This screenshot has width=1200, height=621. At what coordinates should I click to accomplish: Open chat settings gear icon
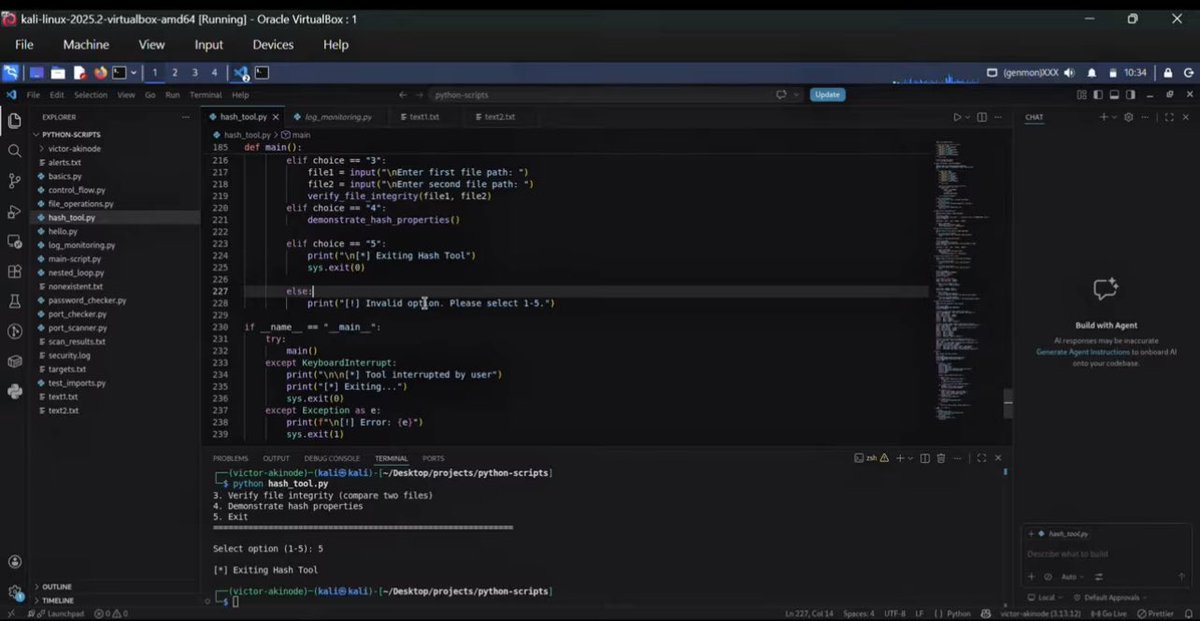(x=1128, y=117)
